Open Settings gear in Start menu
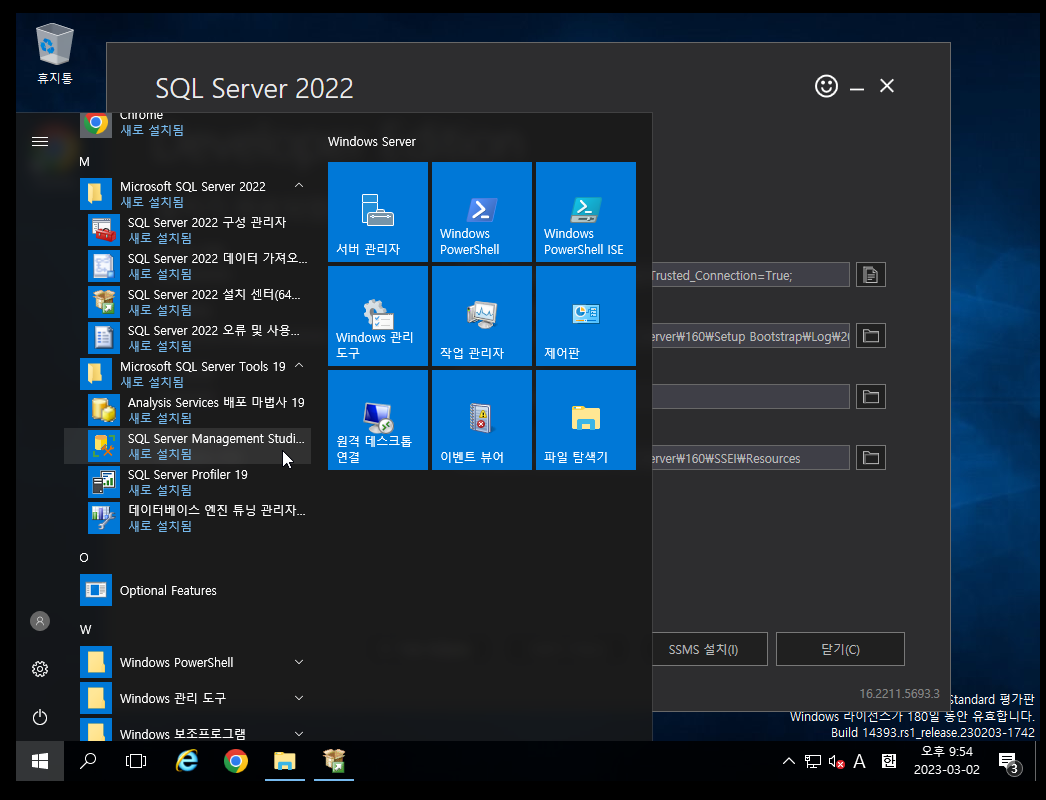The image size is (1046, 800). [x=40, y=669]
